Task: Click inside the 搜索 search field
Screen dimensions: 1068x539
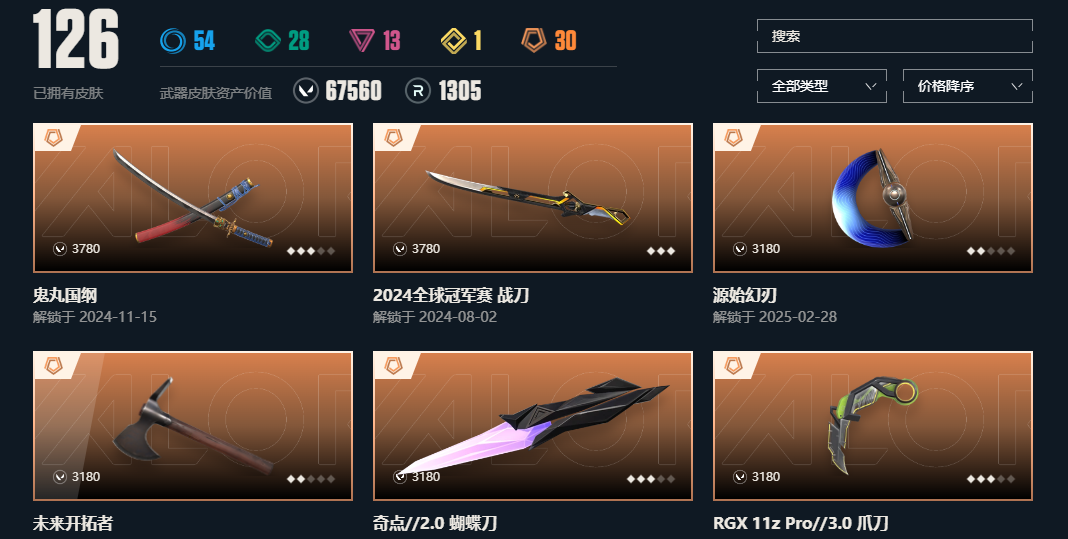Action: (x=895, y=36)
